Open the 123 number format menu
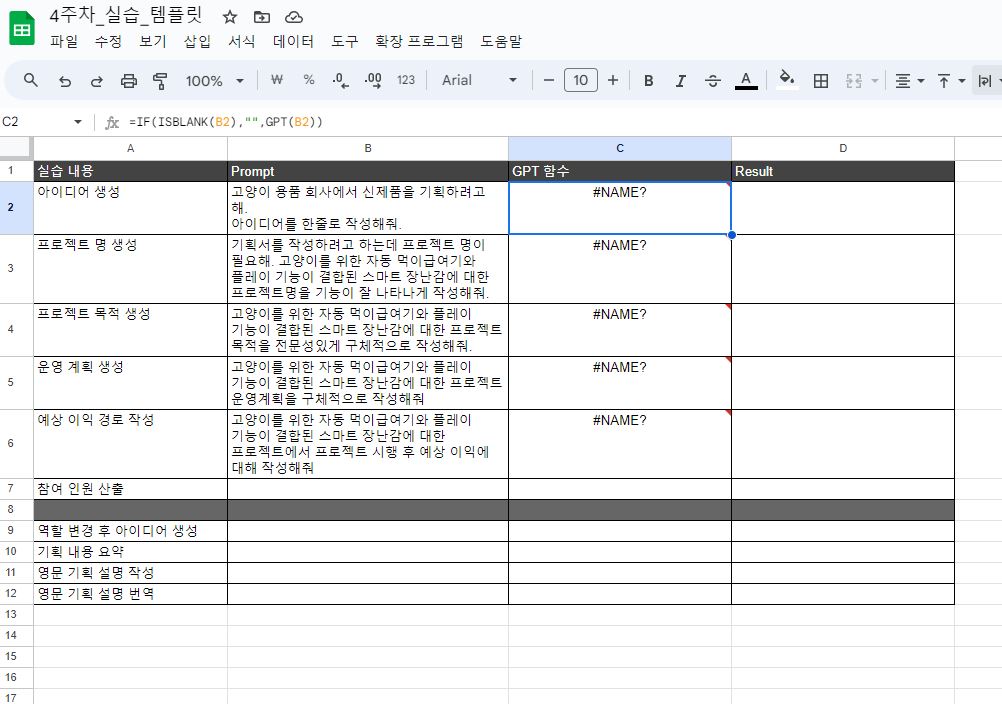 [406, 80]
